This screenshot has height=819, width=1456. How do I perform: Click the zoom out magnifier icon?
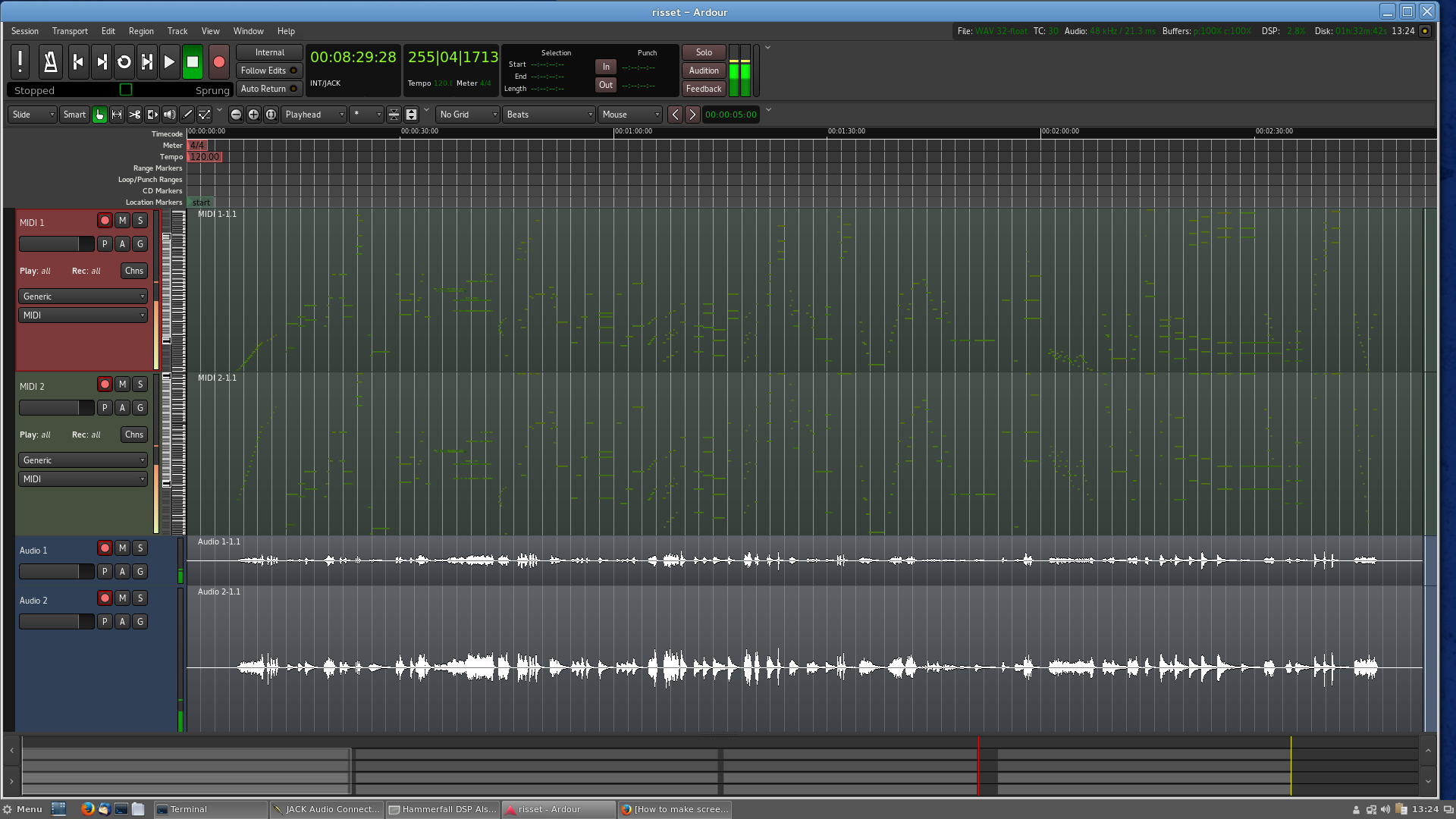coord(236,115)
